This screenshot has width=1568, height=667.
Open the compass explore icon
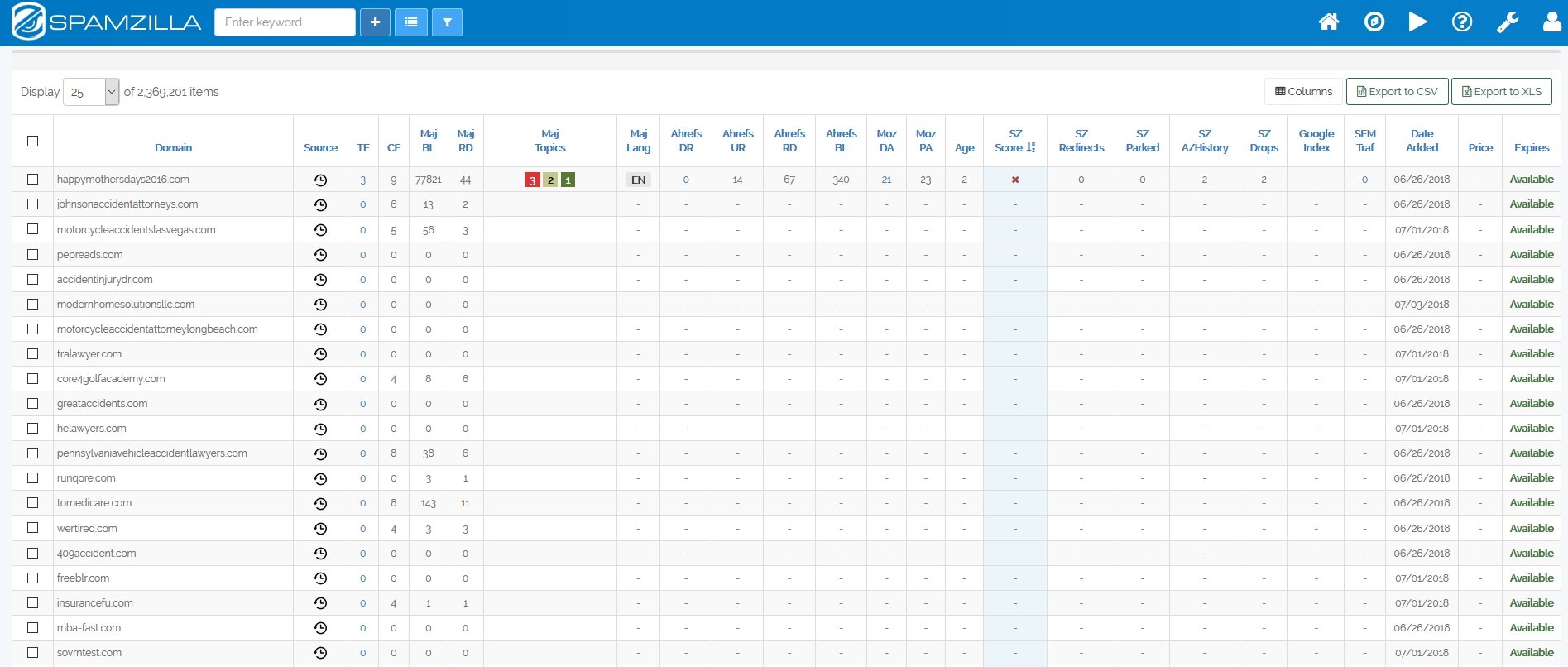click(1374, 22)
